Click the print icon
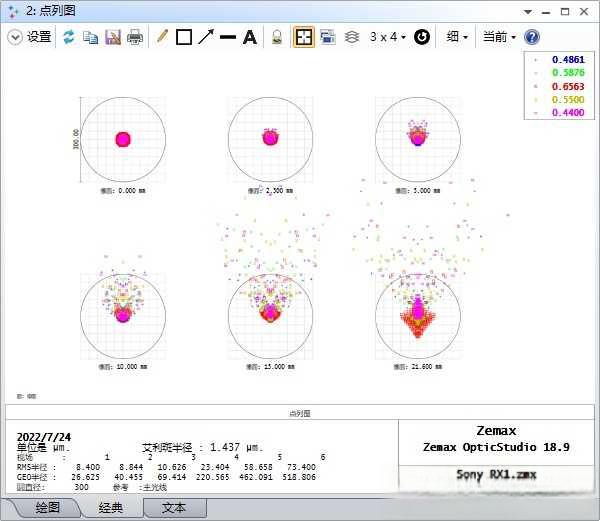 (x=135, y=37)
